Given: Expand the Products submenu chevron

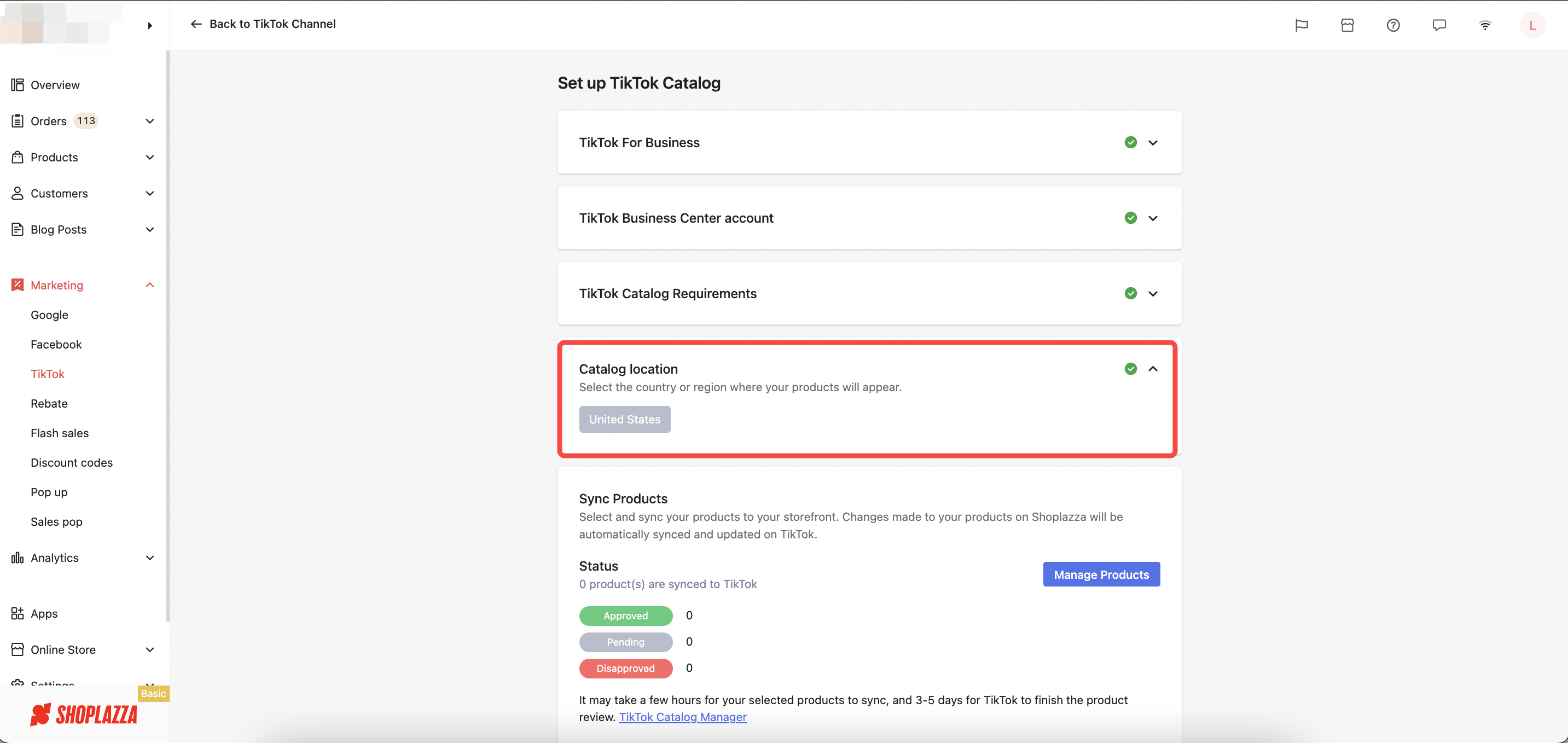Looking at the screenshot, I should (x=150, y=157).
